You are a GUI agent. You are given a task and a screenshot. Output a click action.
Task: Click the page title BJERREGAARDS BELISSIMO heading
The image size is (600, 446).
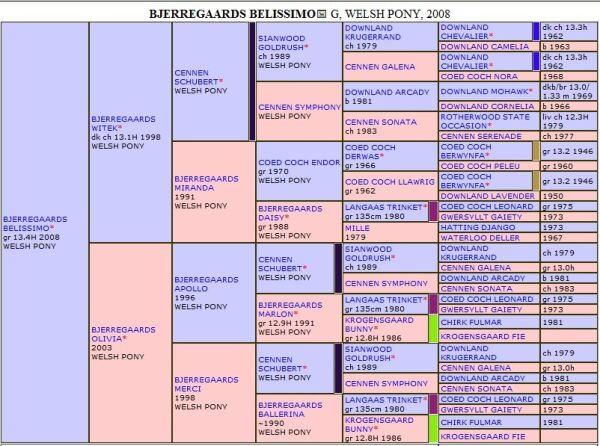(x=232, y=14)
